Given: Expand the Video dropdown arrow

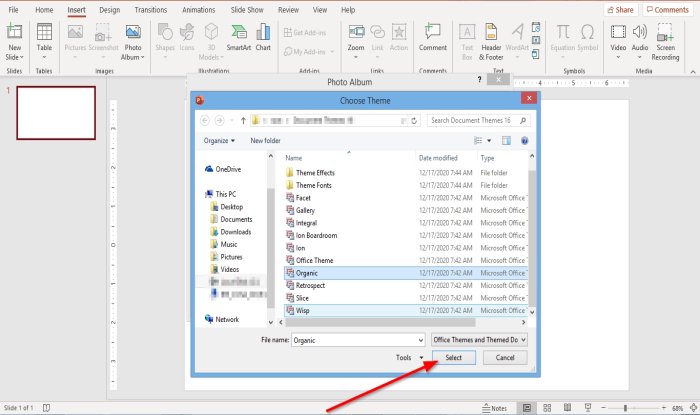Looking at the screenshot, I should click(618, 57).
